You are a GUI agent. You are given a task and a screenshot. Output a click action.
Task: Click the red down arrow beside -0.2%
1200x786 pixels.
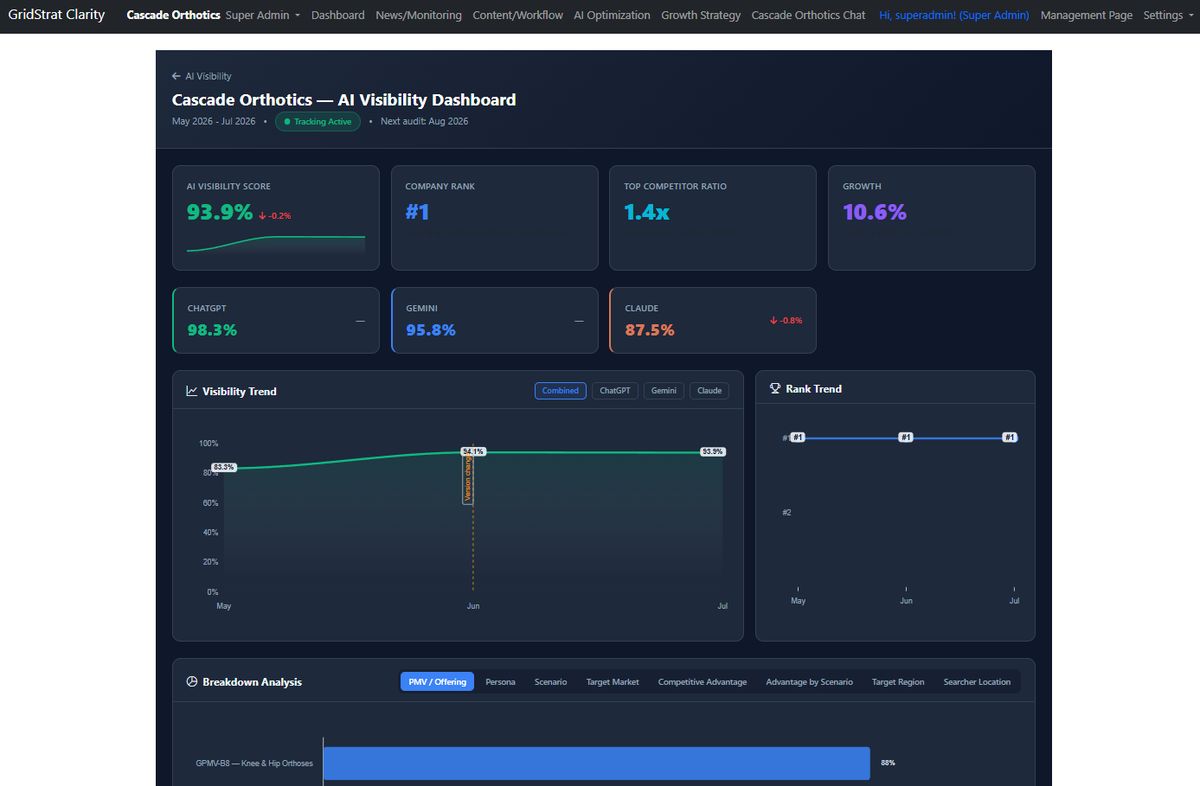pos(262,216)
